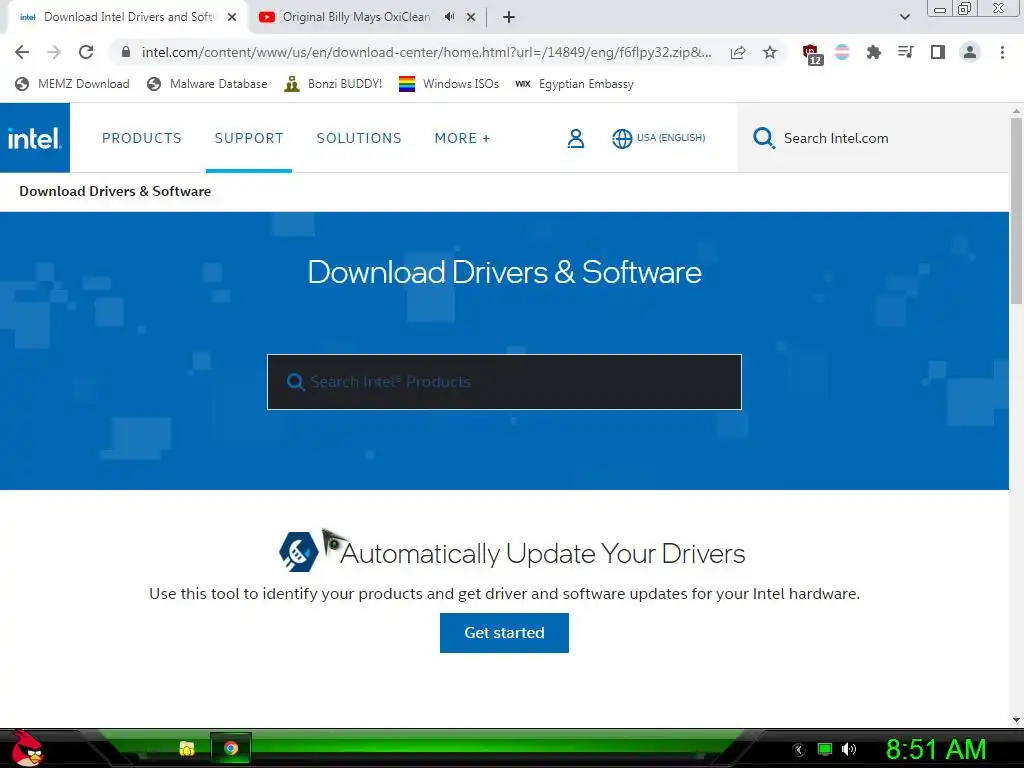Open the uBlock extension with 12 badge
Viewport: 1024px width, 768px height.
tap(812, 54)
